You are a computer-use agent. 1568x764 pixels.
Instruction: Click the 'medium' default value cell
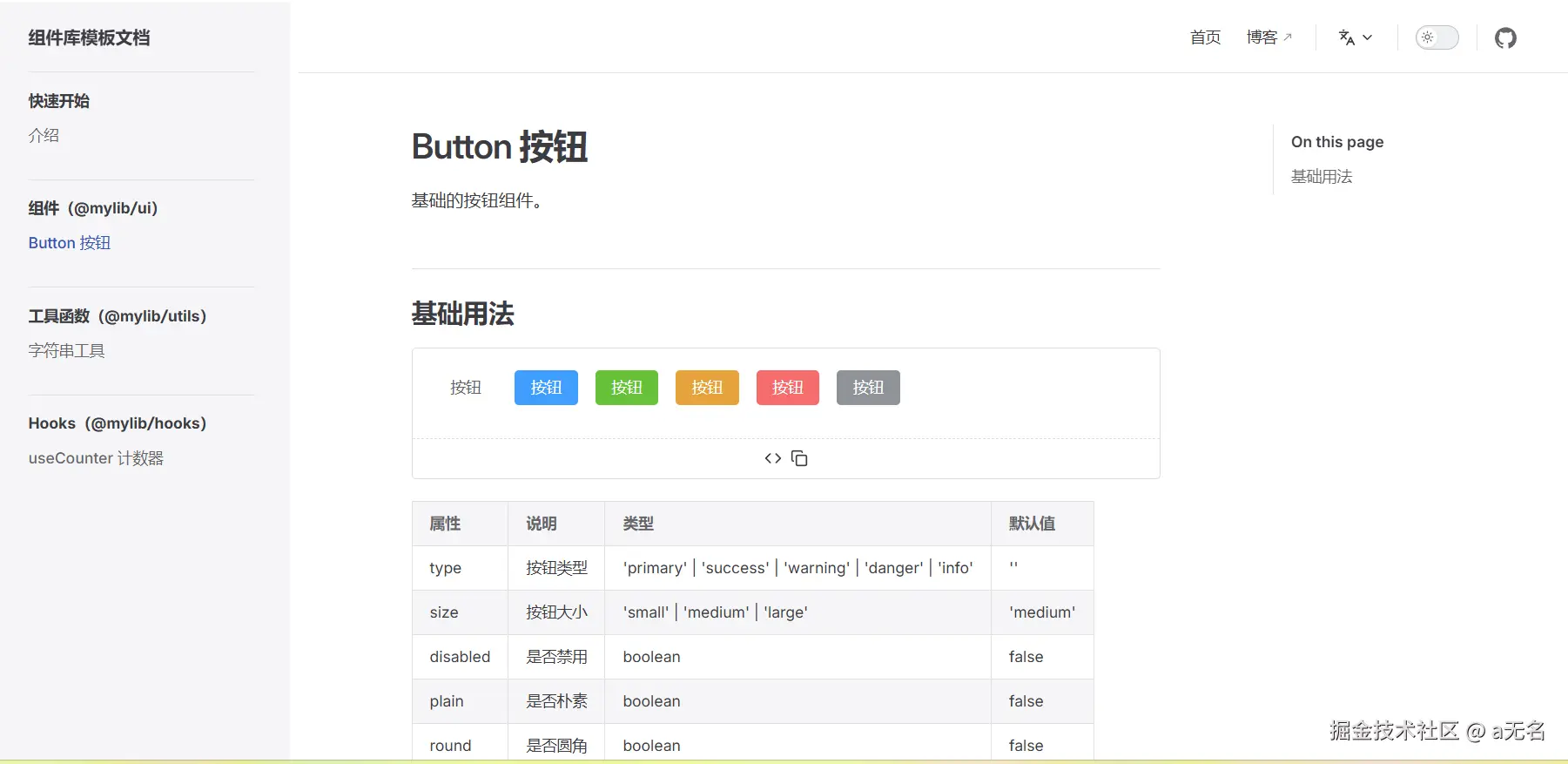[1042, 612]
